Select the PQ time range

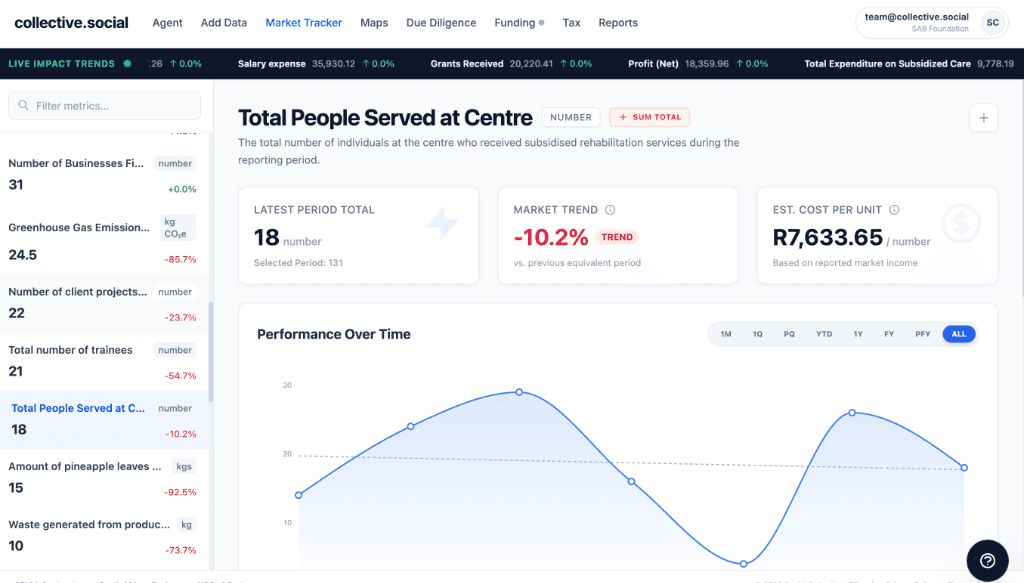point(789,334)
